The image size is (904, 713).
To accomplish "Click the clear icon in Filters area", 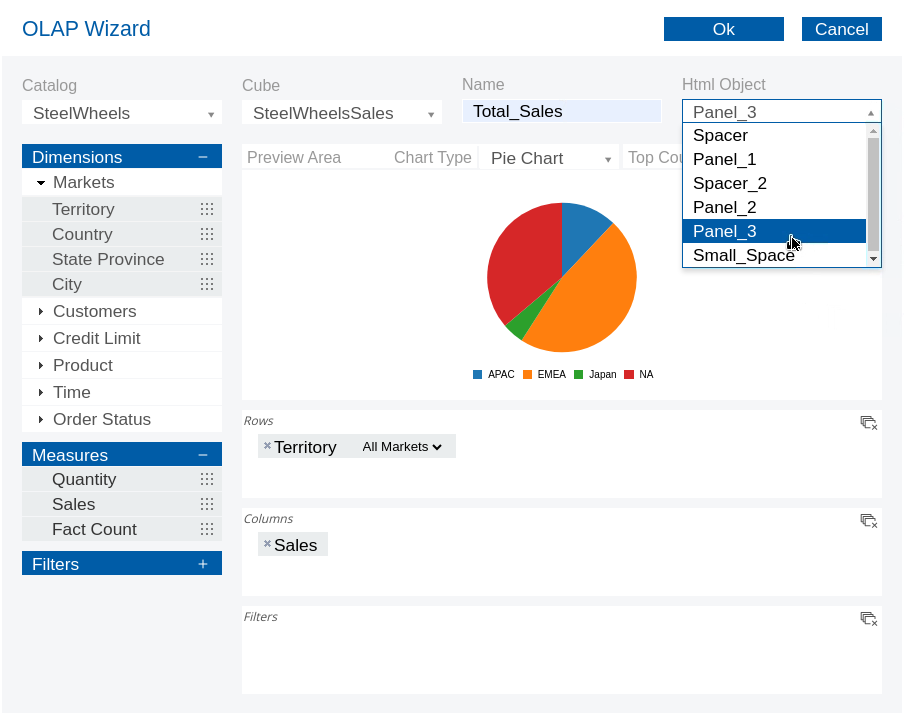I will [868, 619].
